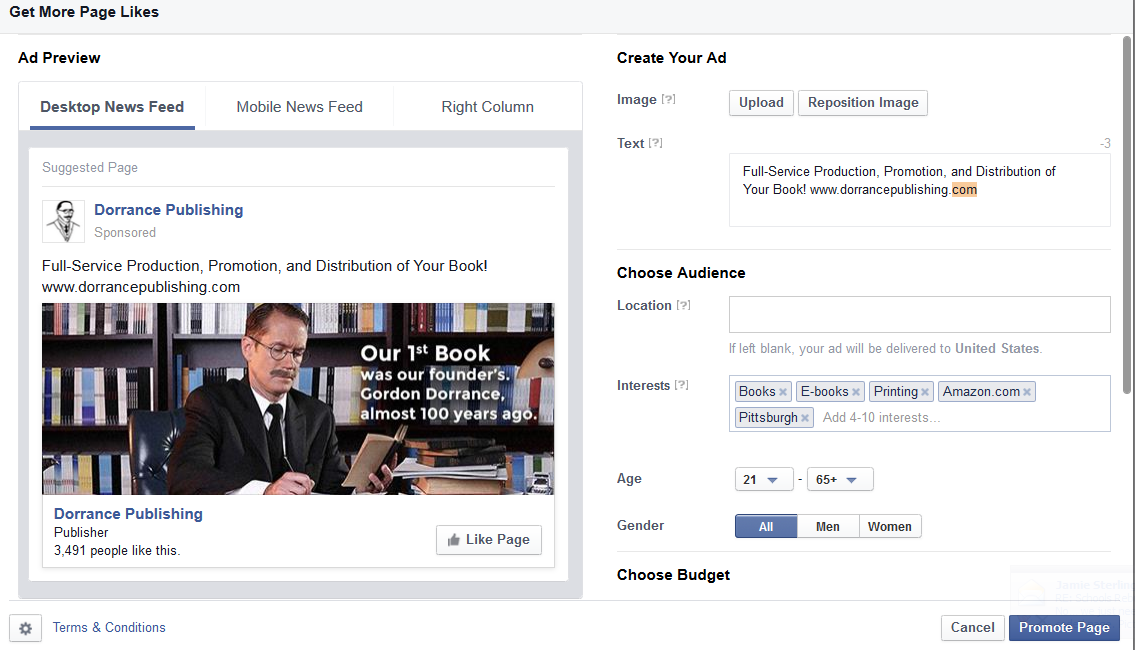Open Dorrance Publishing profile avatar

[x=64, y=221]
